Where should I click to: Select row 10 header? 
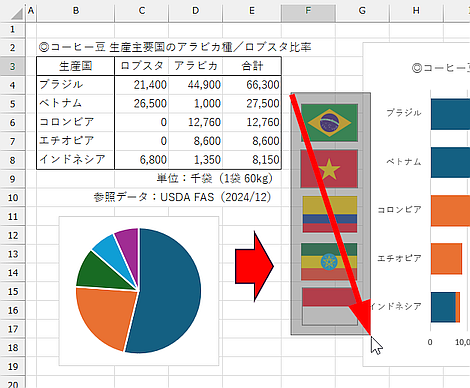(13, 198)
